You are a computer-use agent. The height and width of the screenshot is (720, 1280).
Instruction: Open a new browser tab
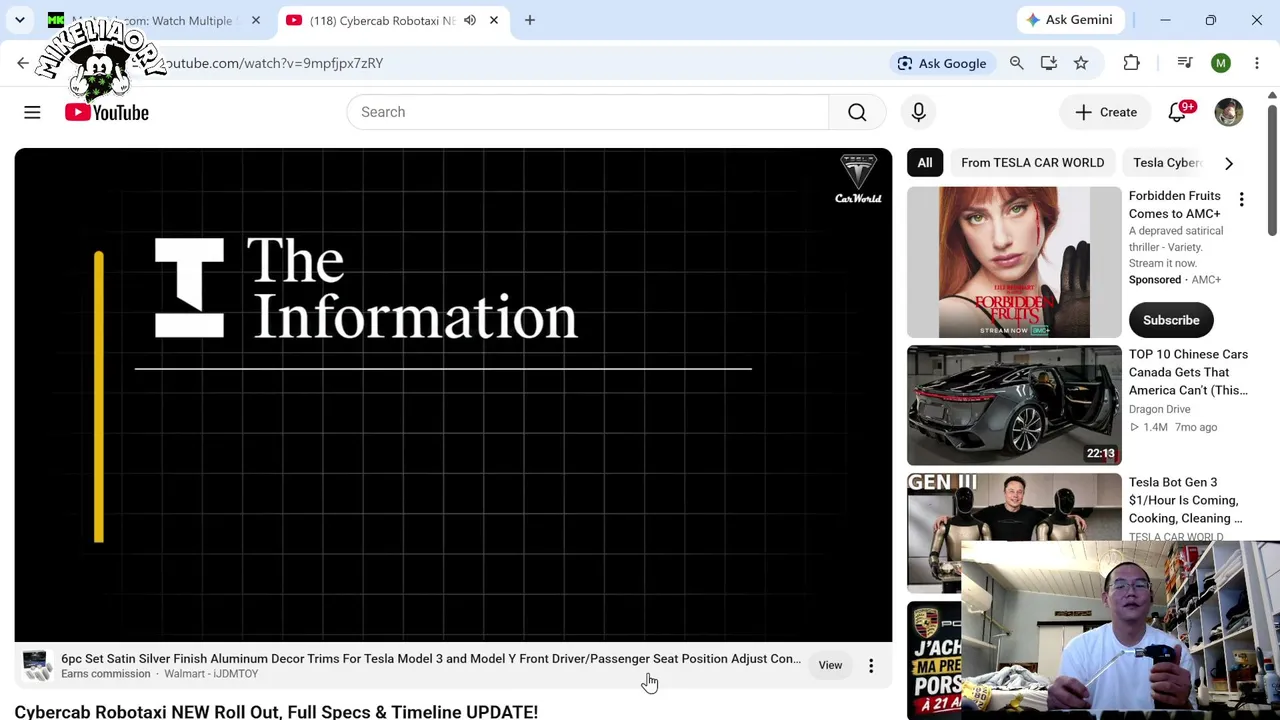(x=530, y=20)
